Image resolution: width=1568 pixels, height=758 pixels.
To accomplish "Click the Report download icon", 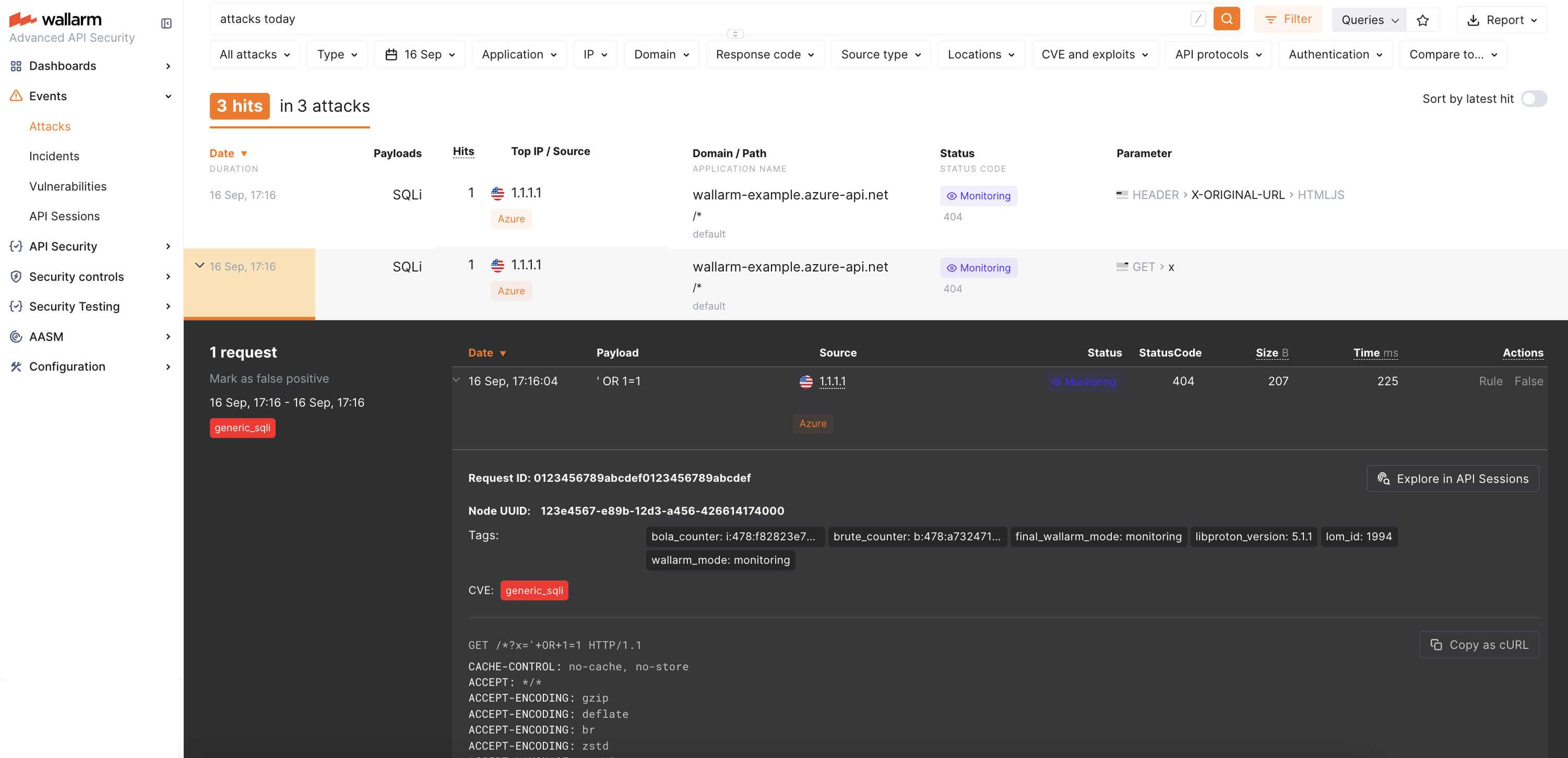I will [x=1474, y=19].
